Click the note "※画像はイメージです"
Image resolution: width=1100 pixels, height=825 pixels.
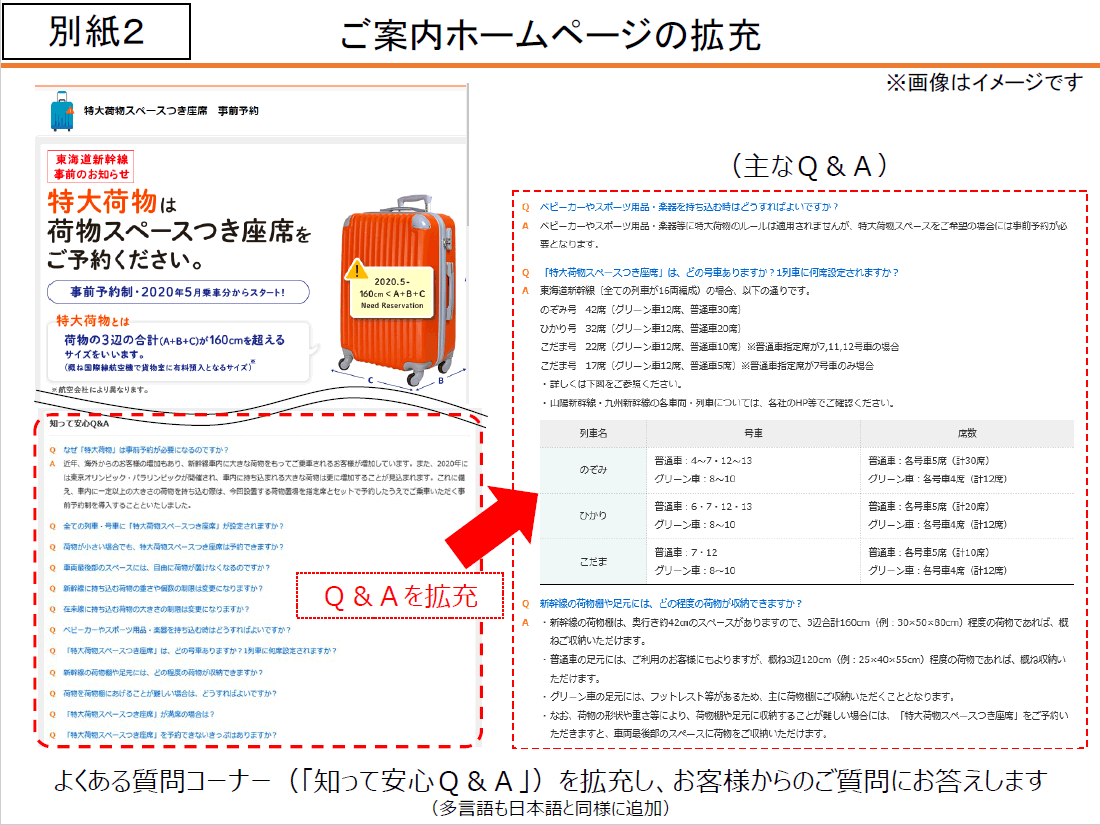984,83
